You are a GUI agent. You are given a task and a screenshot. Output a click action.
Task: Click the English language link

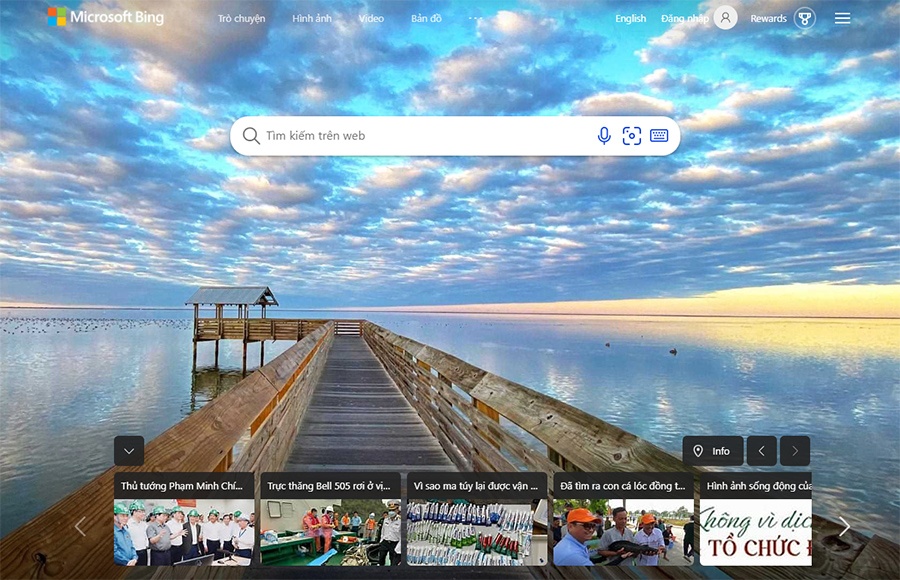pos(630,18)
